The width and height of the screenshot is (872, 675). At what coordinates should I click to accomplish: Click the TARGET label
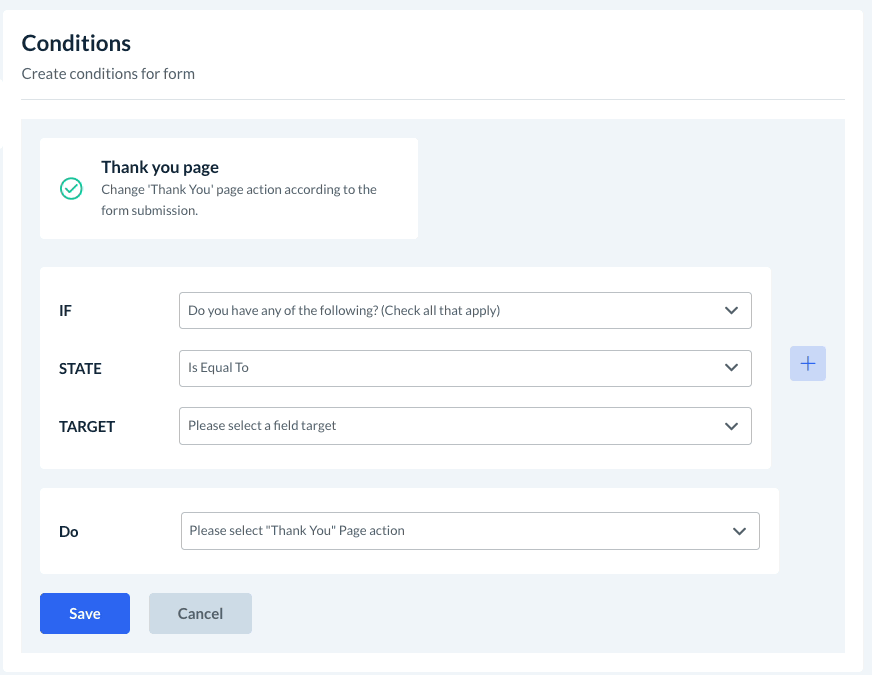click(87, 427)
